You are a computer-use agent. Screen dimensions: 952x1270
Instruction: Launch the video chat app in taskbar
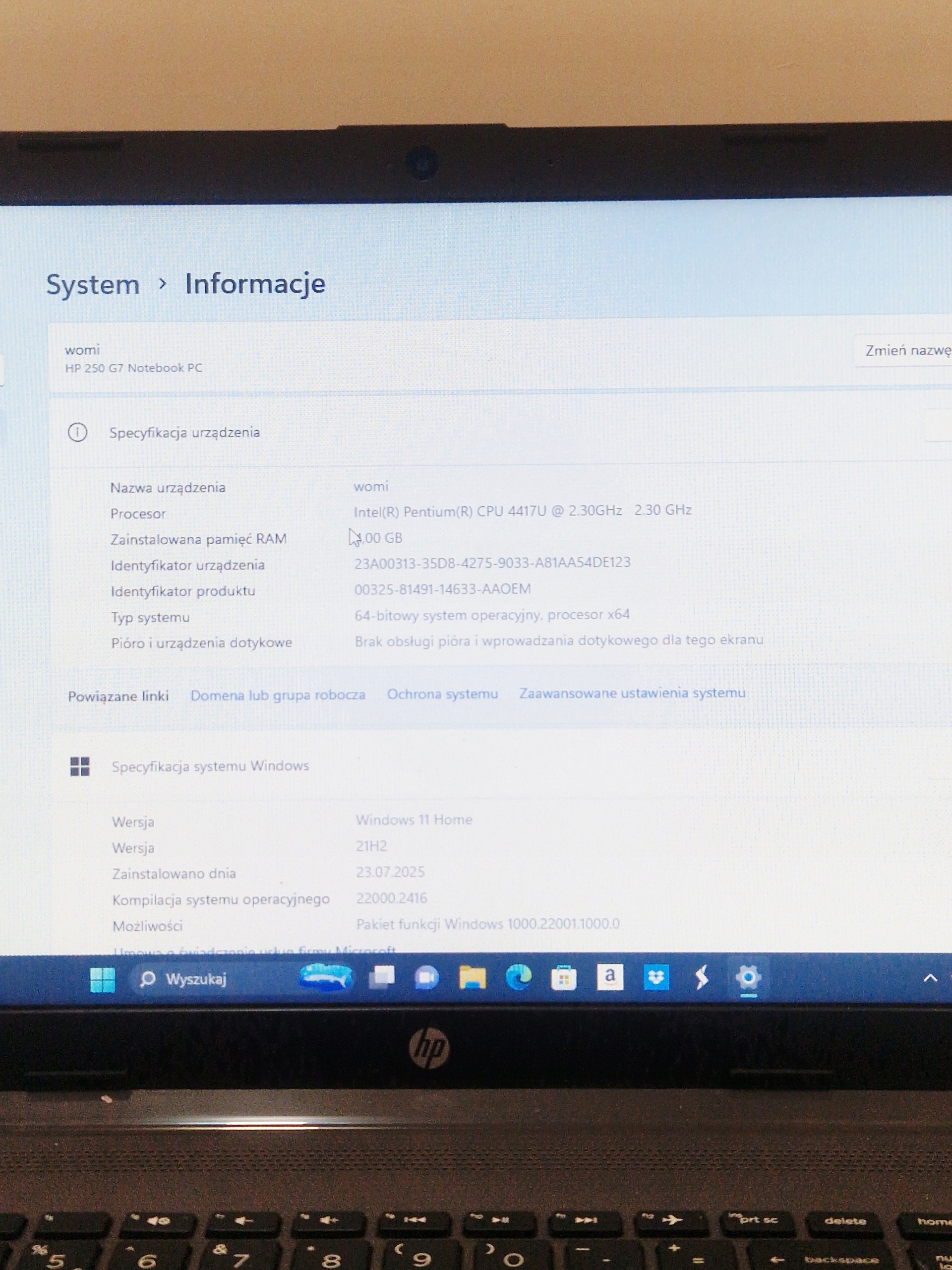426,978
